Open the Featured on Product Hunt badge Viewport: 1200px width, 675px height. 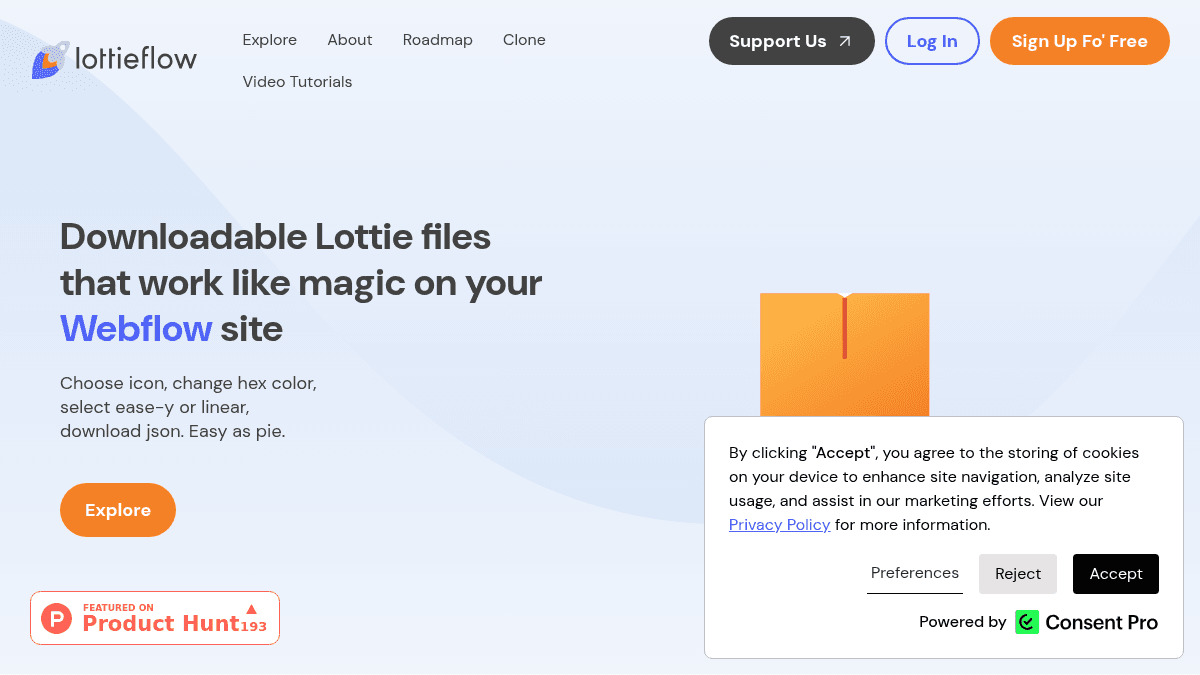[x=155, y=618]
